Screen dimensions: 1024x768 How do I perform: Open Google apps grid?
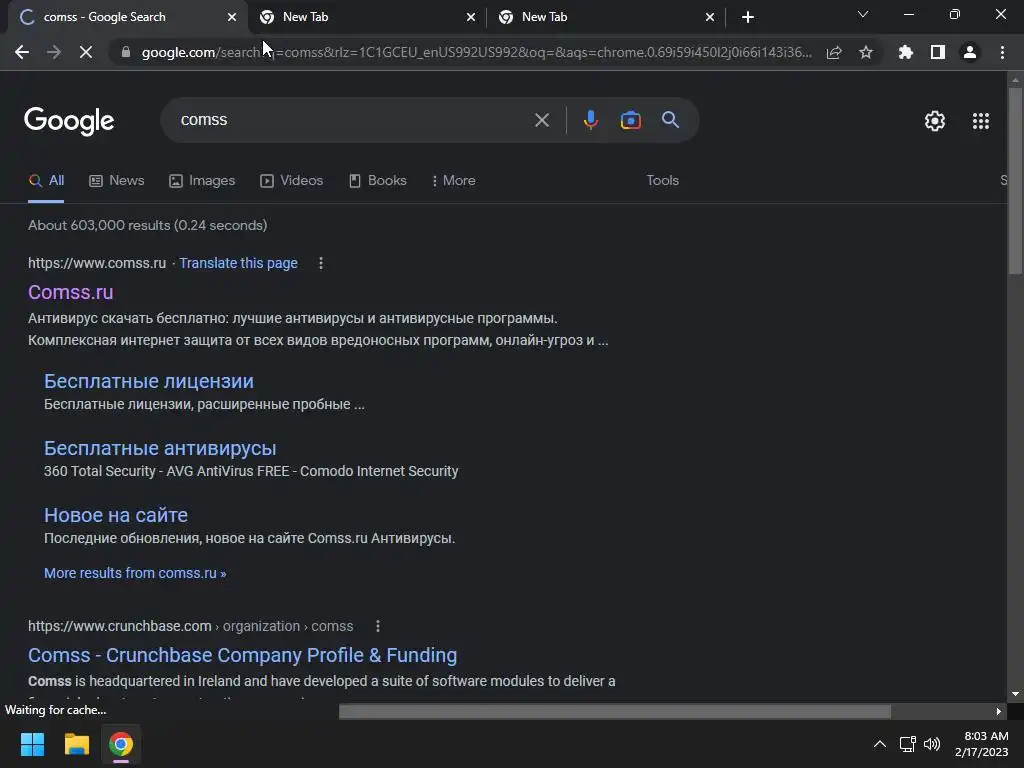click(x=980, y=121)
